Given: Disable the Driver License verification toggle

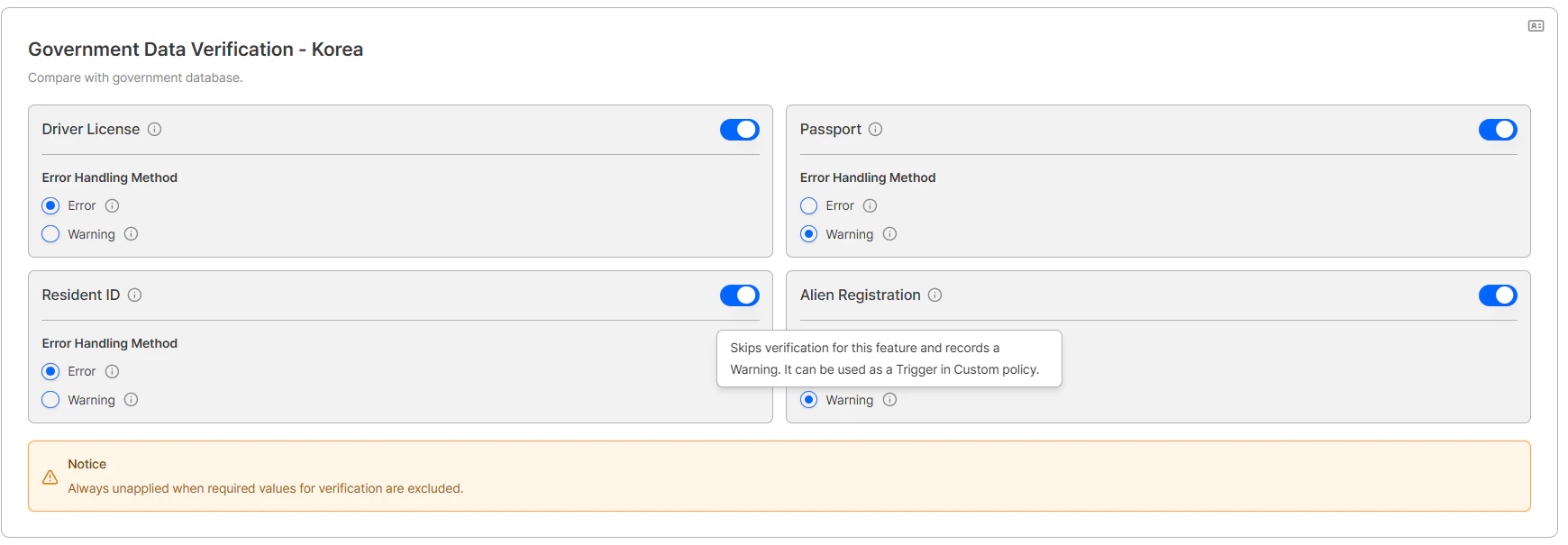Looking at the screenshot, I should [x=740, y=130].
